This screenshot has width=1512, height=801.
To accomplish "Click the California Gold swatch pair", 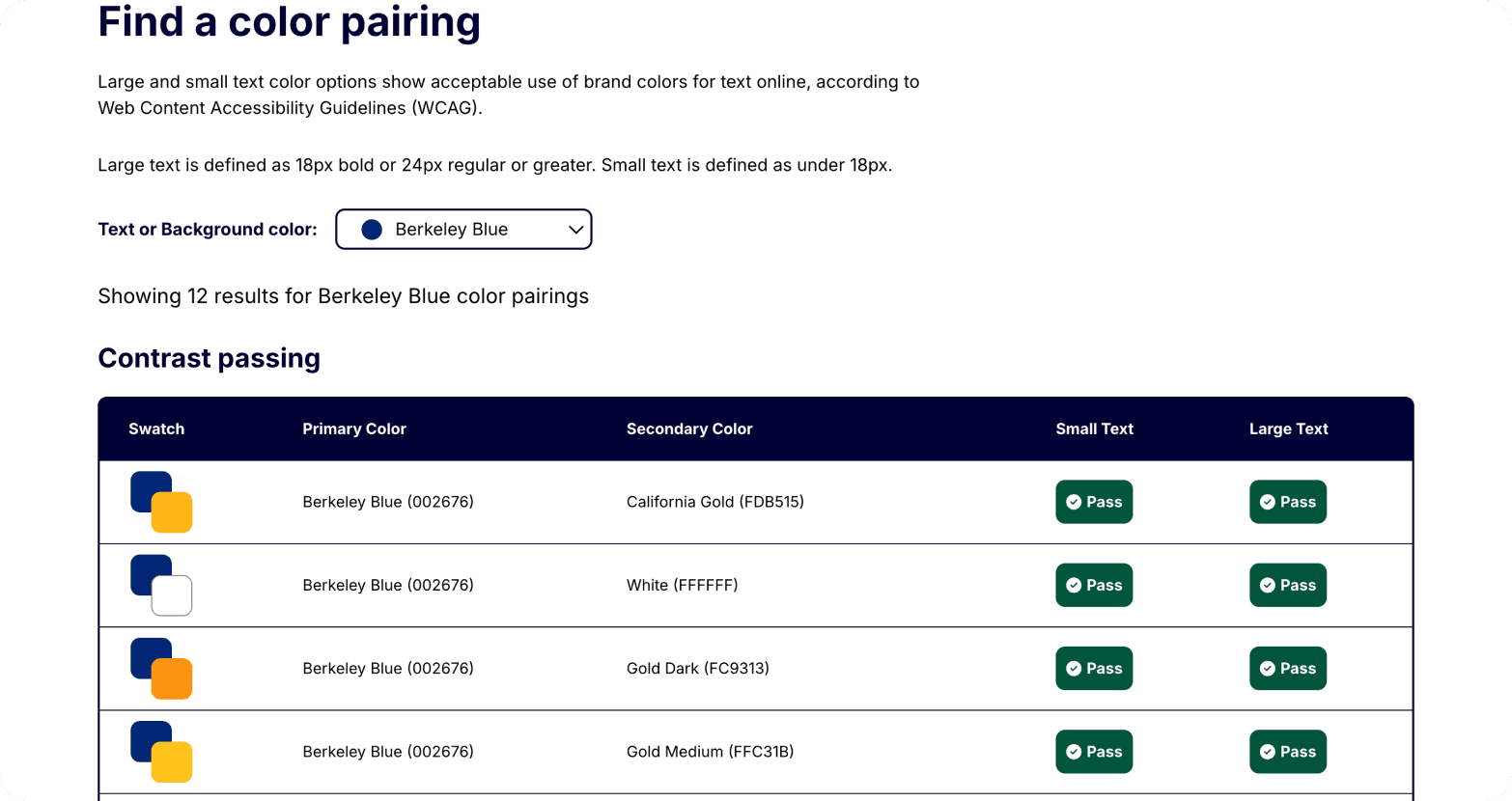I will [161, 502].
